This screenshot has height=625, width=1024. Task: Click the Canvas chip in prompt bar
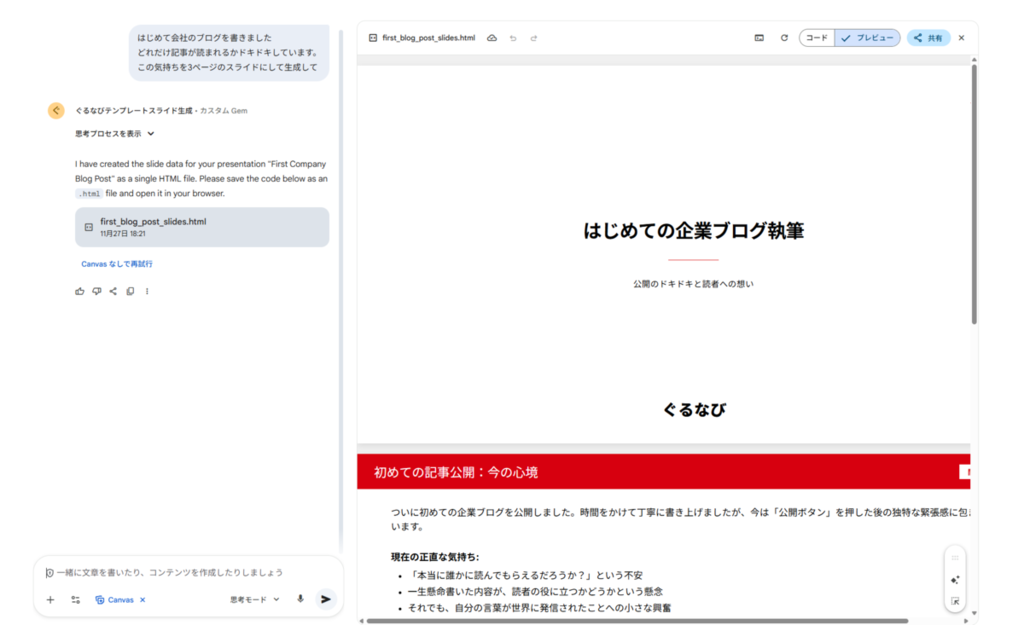(x=114, y=600)
